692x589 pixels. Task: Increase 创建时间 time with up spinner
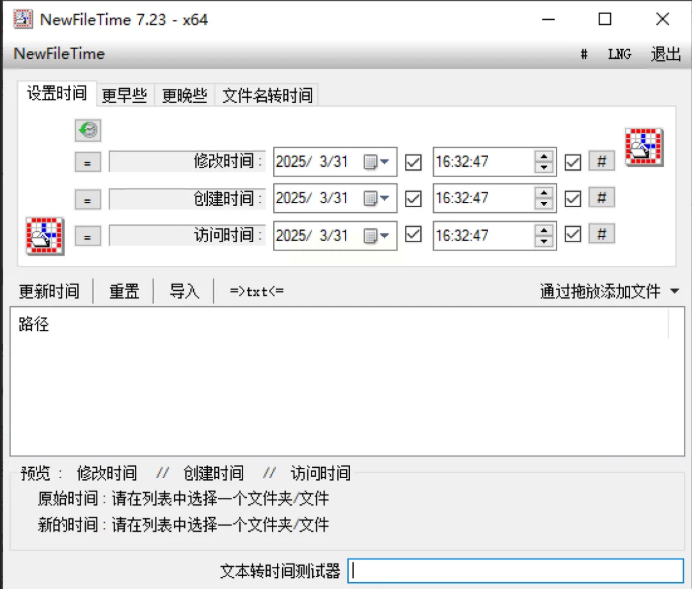[x=544, y=193]
